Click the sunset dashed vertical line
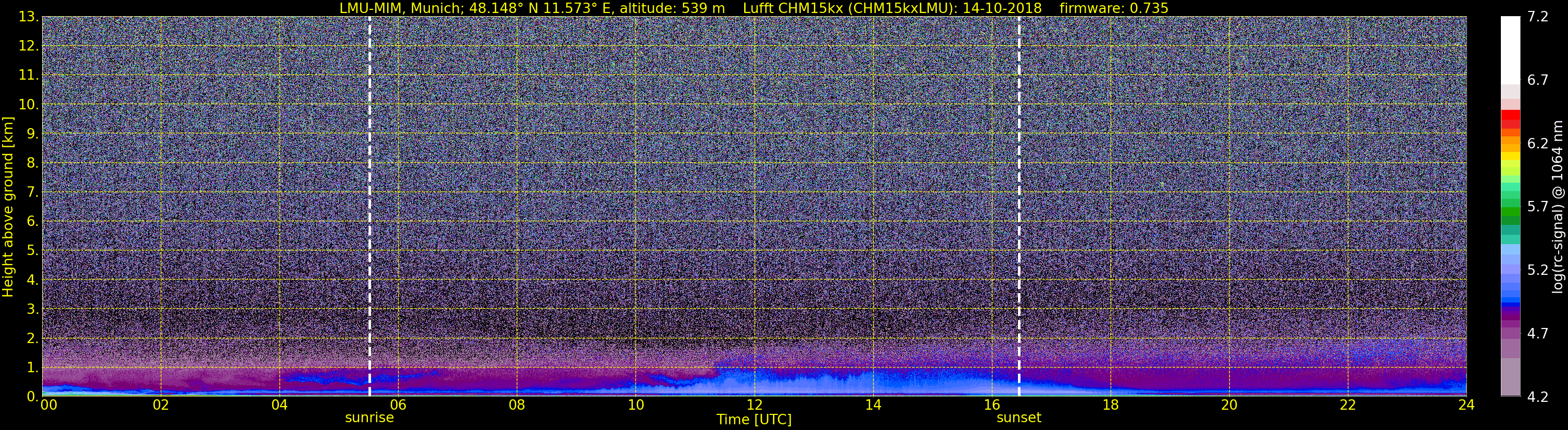The width and height of the screenshot is (1568, 430). (1019, 207)
